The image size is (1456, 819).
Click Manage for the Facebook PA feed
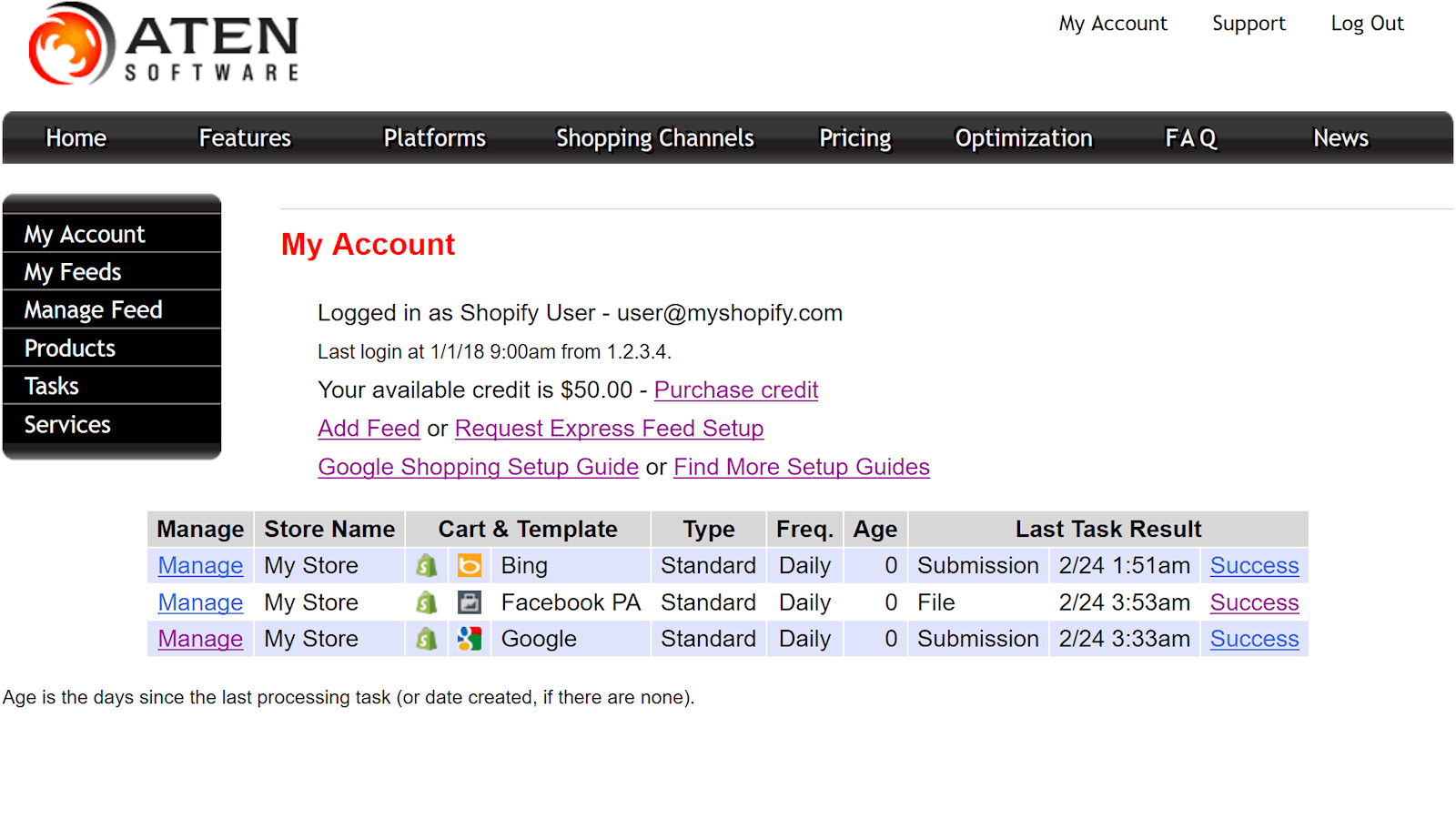click(x=199, y=602)
